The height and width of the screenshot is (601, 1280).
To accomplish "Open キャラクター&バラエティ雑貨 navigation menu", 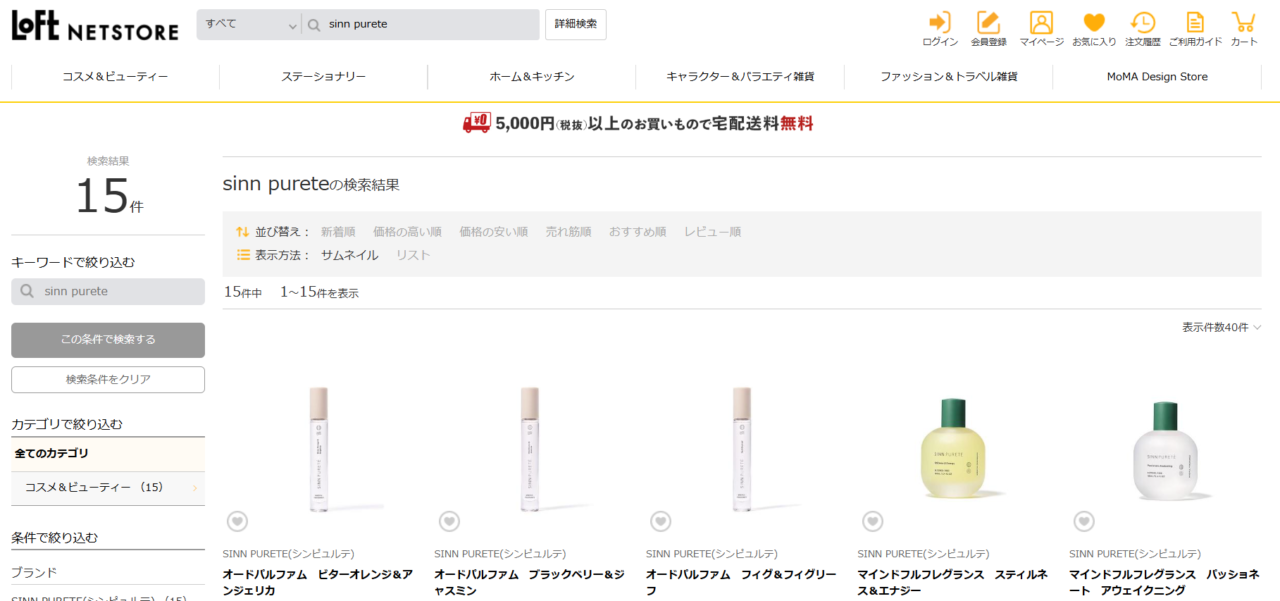I will [740, 77].
